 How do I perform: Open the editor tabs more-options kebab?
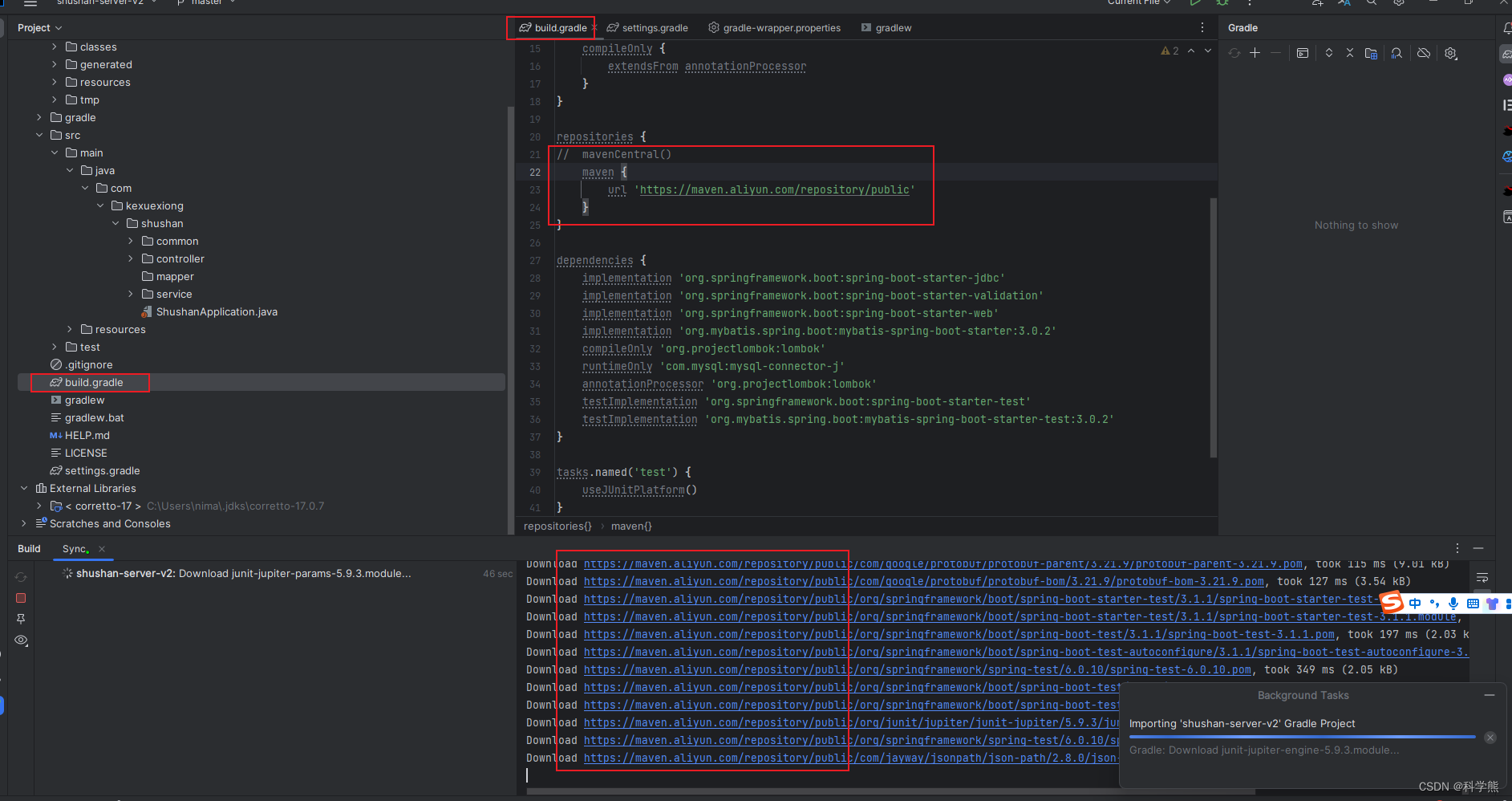pyautogui.click(x=1202, y=27)
